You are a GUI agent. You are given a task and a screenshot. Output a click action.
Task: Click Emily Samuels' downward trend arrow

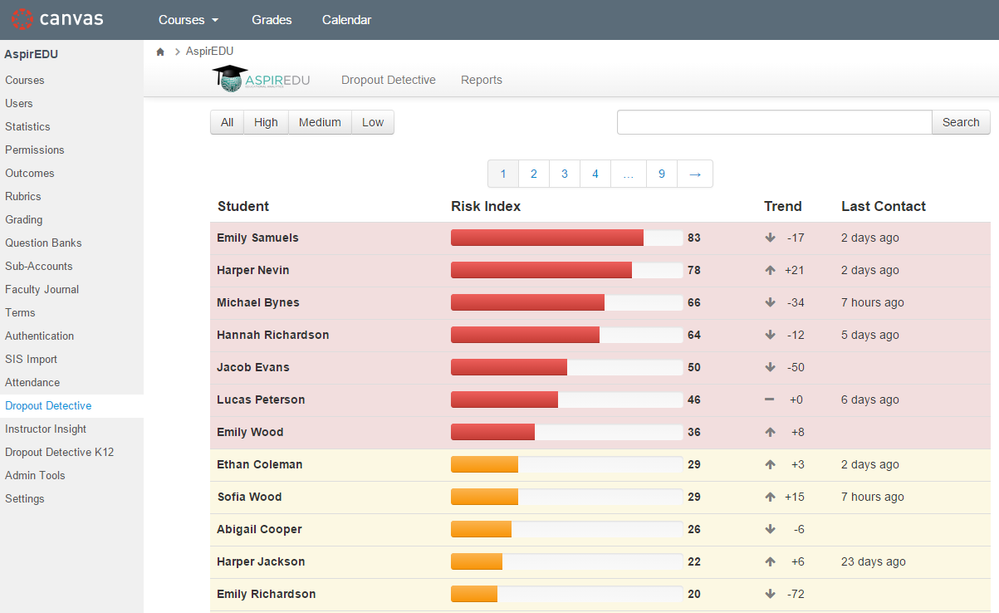coord(770,238)
